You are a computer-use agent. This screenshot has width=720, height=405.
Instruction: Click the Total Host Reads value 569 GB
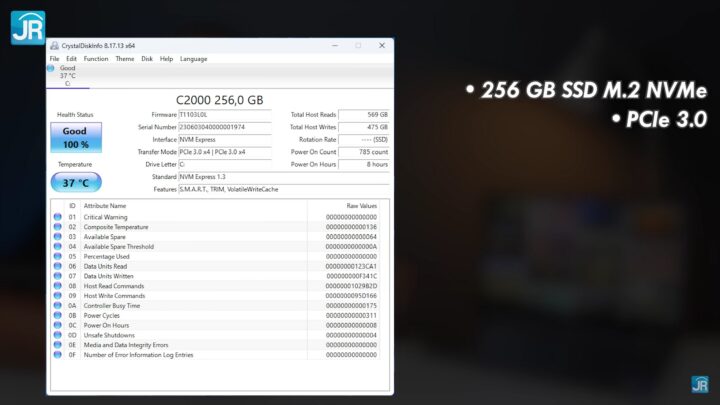tap(364, 115)
